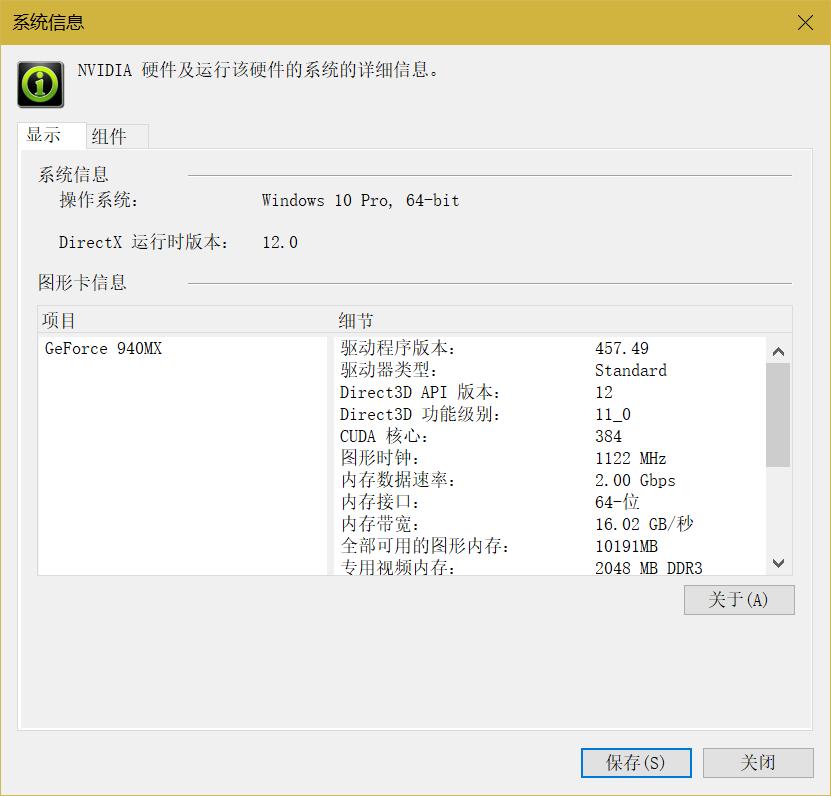This screenshot has width=831, height=796.
Task: Click driver version value 457.49
Action: (x=622, y=348)
